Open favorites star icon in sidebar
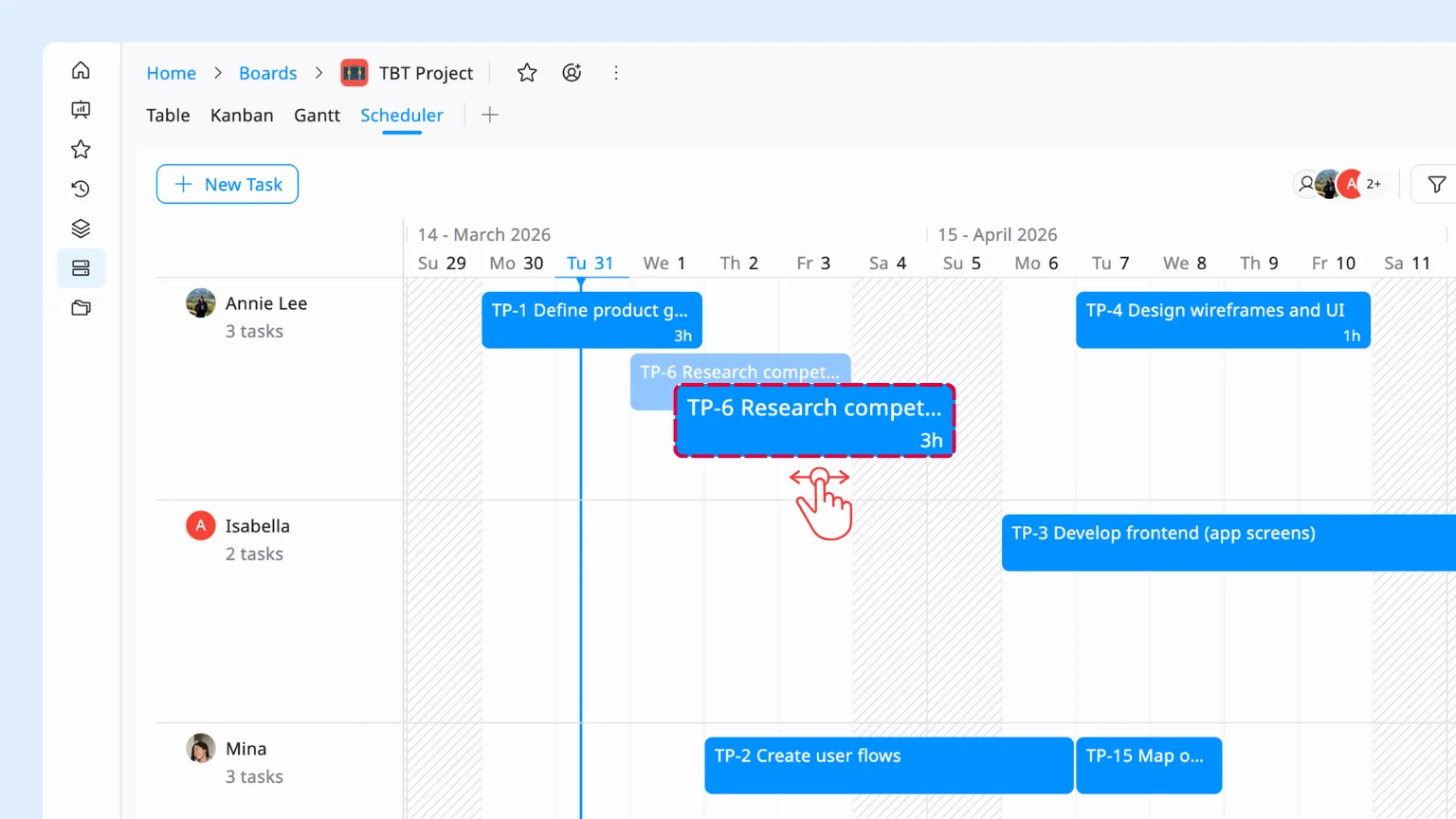 (81, 150)
